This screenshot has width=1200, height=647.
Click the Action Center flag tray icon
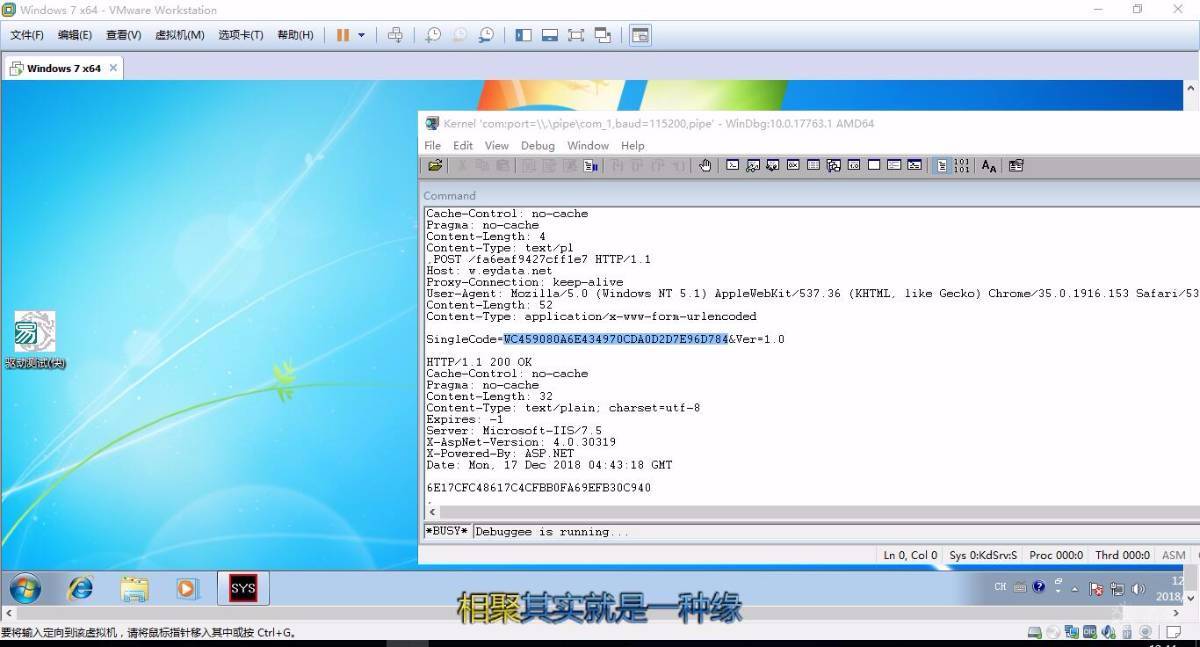[x=1096, y=589]
